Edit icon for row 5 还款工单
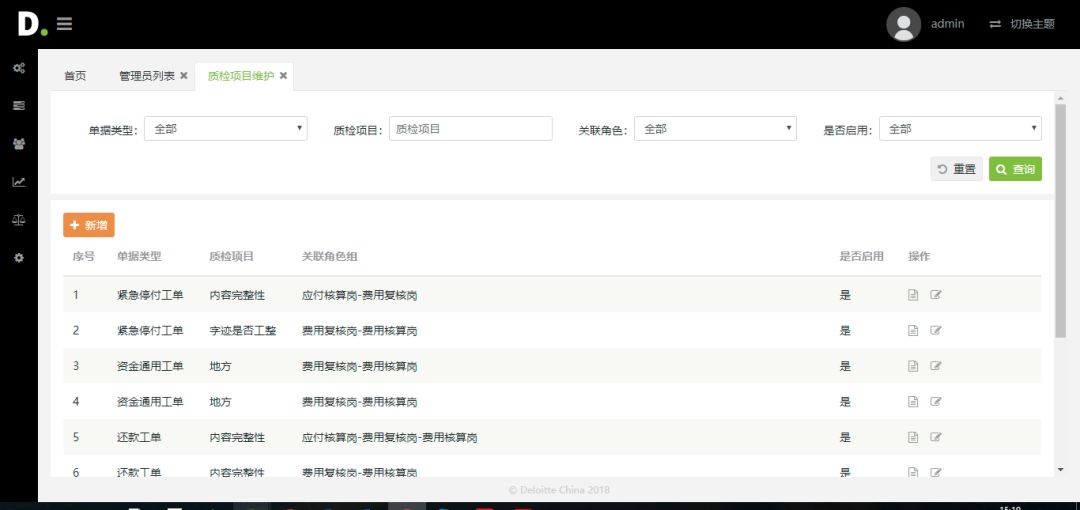 coord(935,437)
